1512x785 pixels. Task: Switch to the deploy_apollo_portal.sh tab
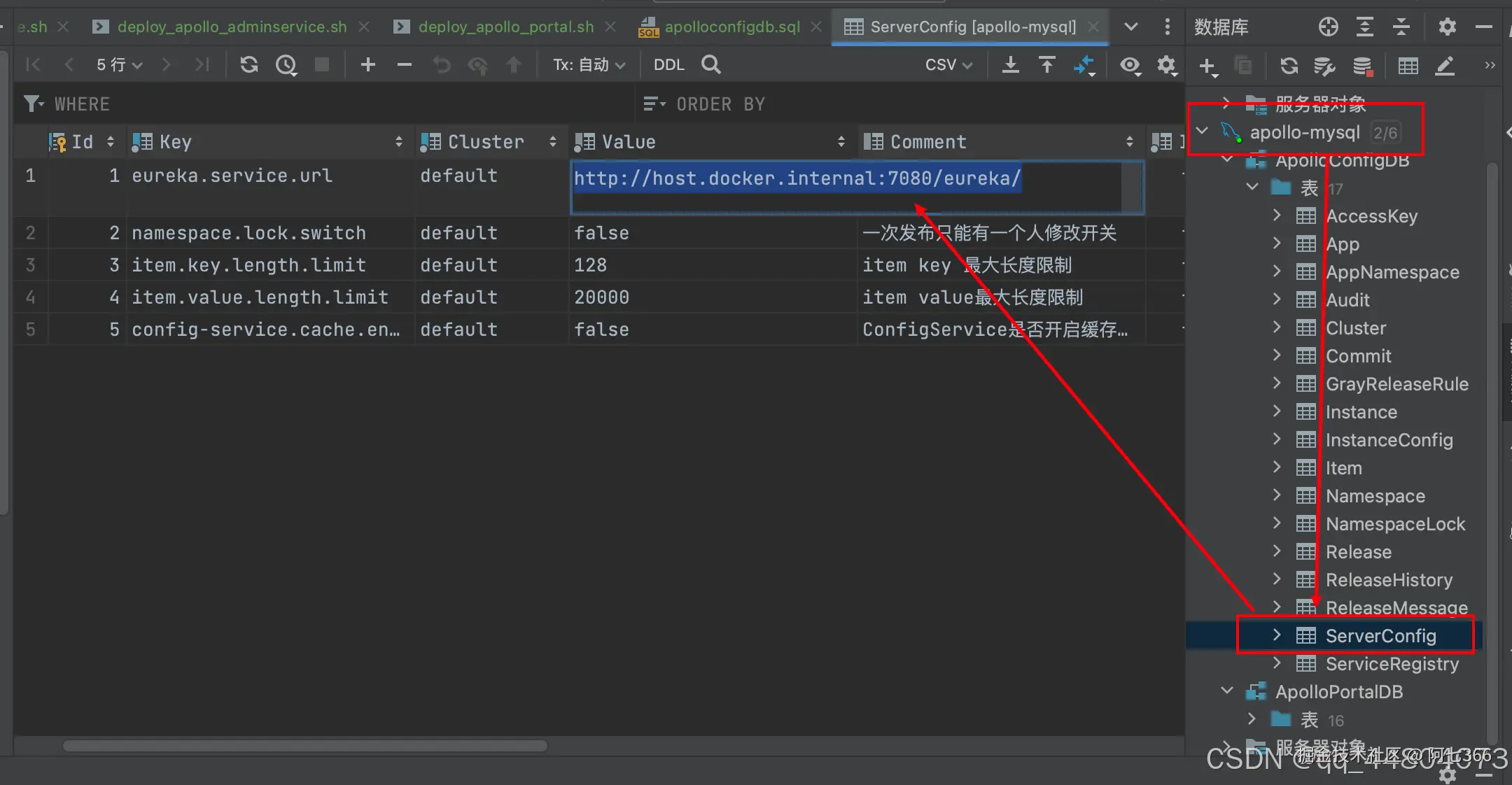click(x=505, y=27)
